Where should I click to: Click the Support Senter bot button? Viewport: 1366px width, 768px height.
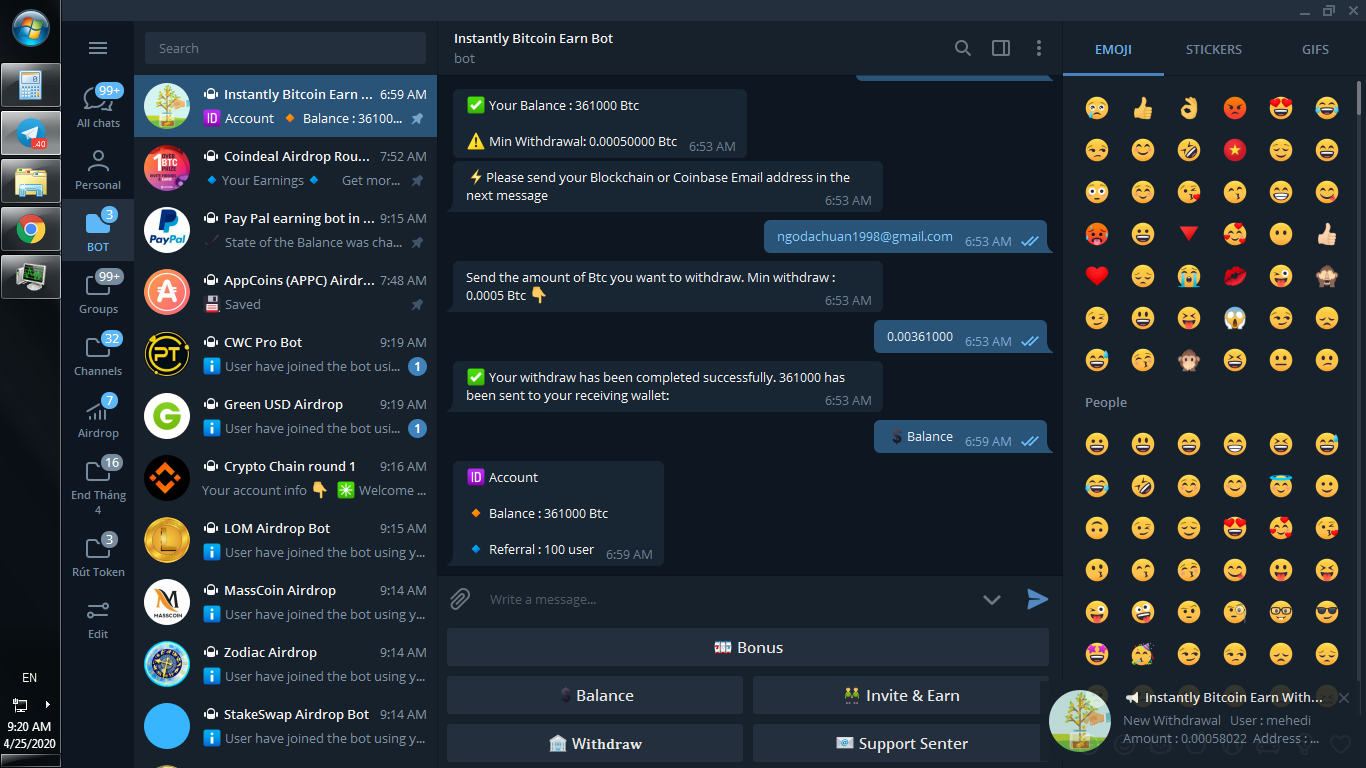pos(901,743)
